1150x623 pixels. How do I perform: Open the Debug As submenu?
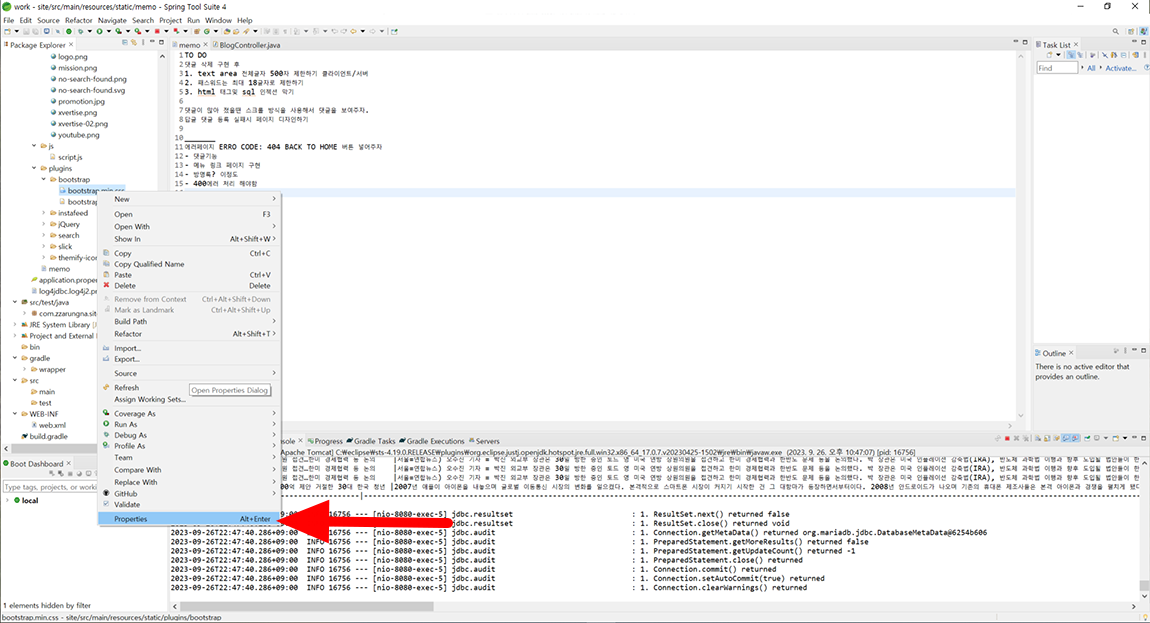coord(188,435)
